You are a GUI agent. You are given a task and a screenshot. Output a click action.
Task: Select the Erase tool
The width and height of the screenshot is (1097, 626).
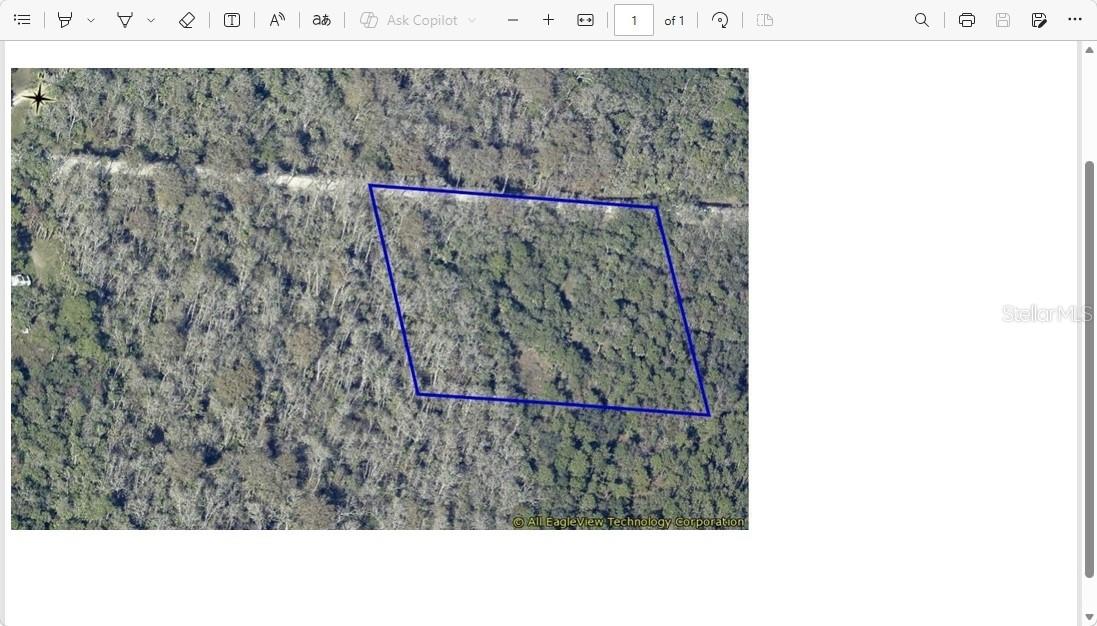pyautogui.click(x=186, y=19)
